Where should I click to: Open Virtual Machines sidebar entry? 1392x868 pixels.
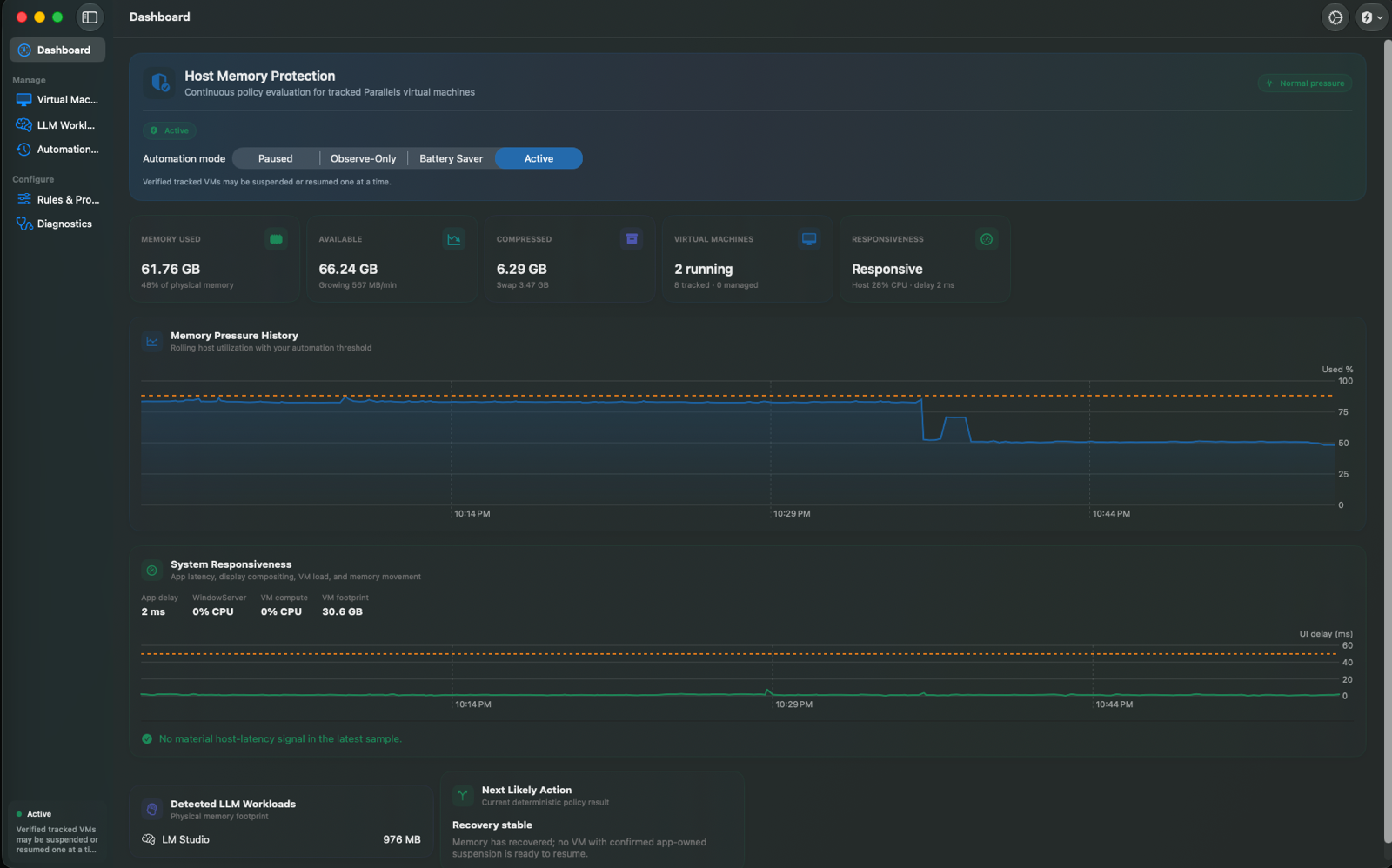(57, 100)
